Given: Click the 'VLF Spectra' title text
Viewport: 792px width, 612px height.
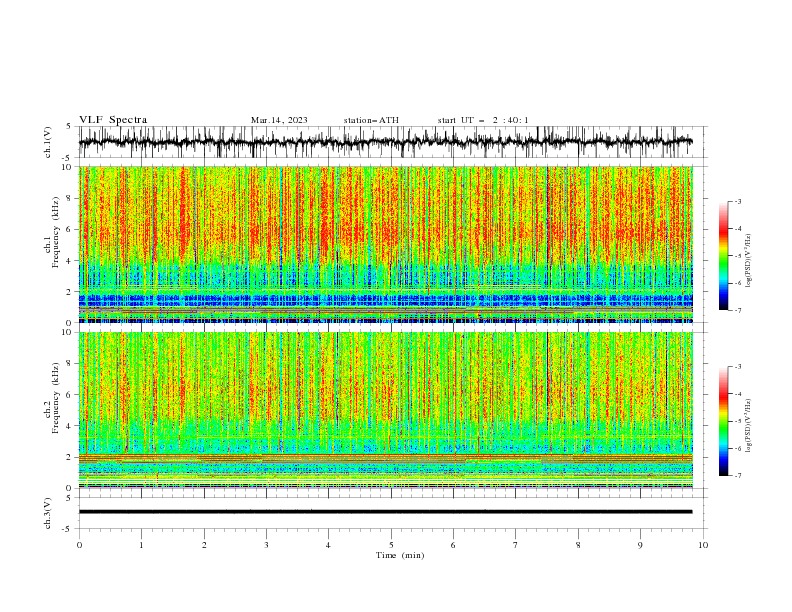Looking at the screenshot, I should (x=113, y=120).
